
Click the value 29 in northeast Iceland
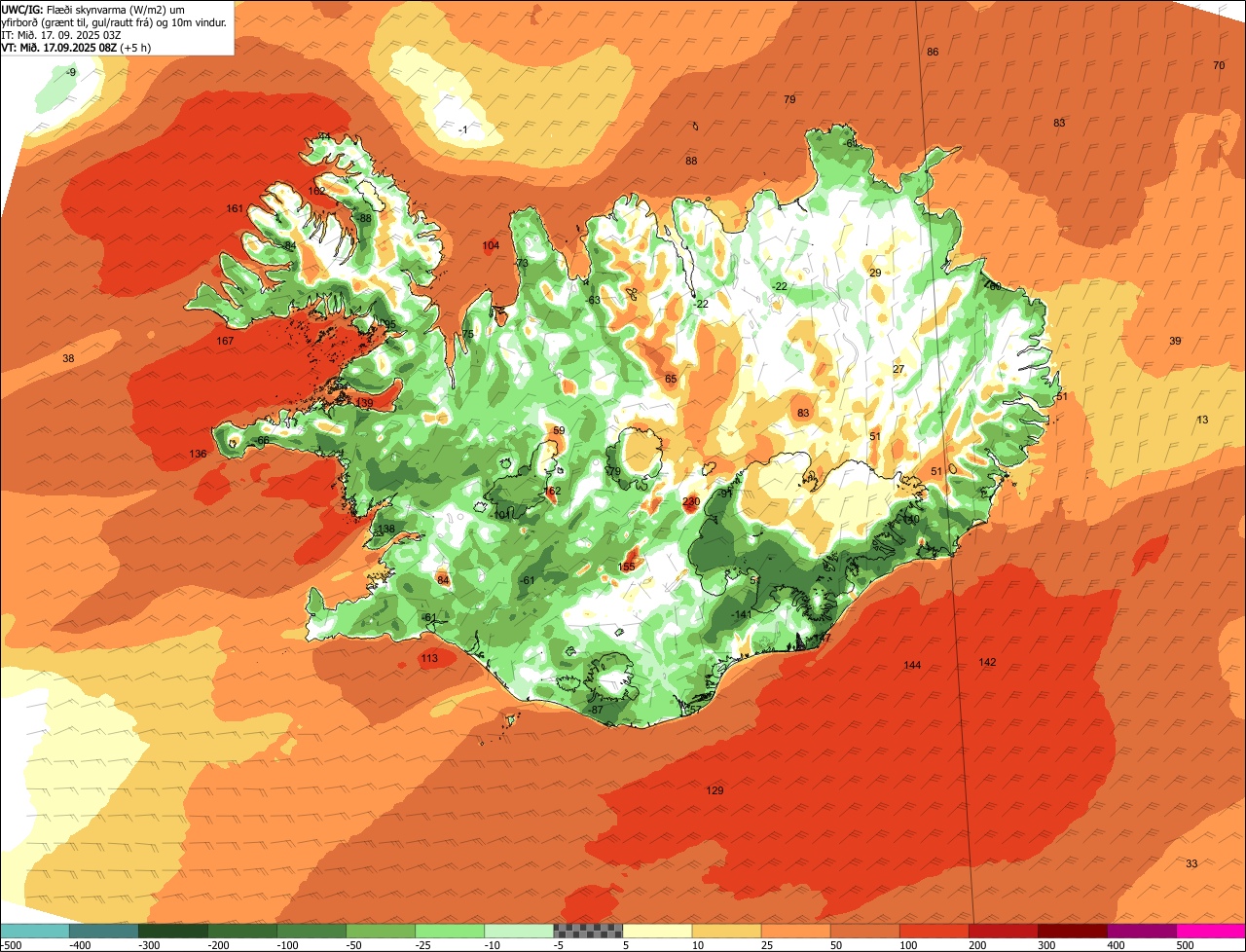875,273
